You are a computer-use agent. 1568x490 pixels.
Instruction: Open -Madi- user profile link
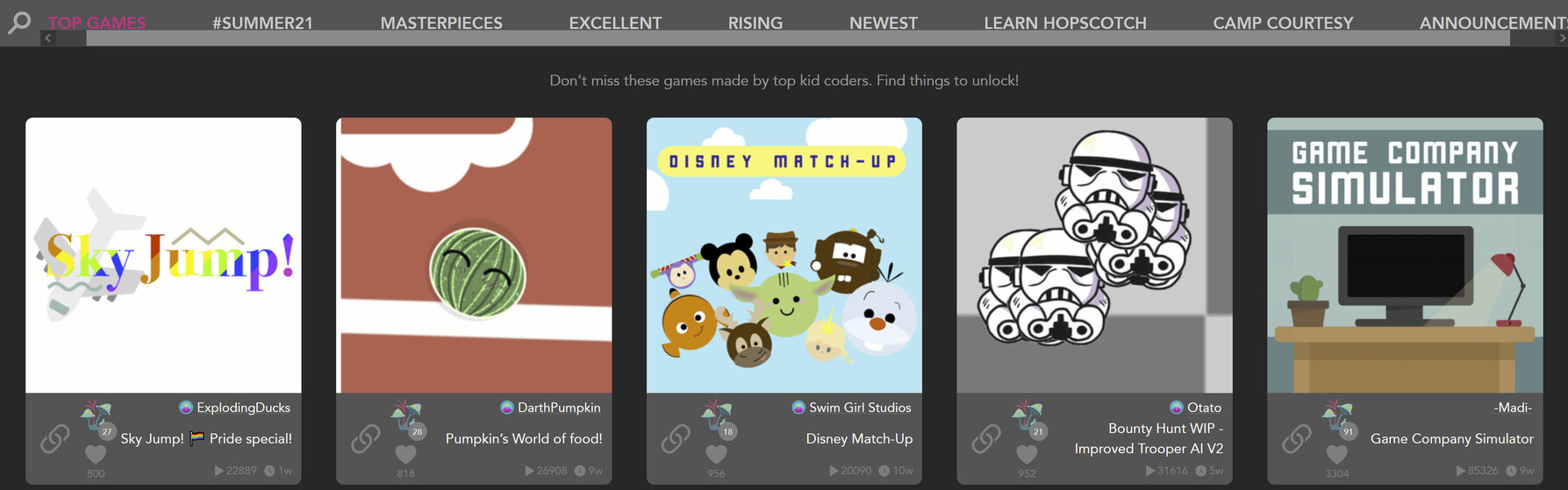1513,408
